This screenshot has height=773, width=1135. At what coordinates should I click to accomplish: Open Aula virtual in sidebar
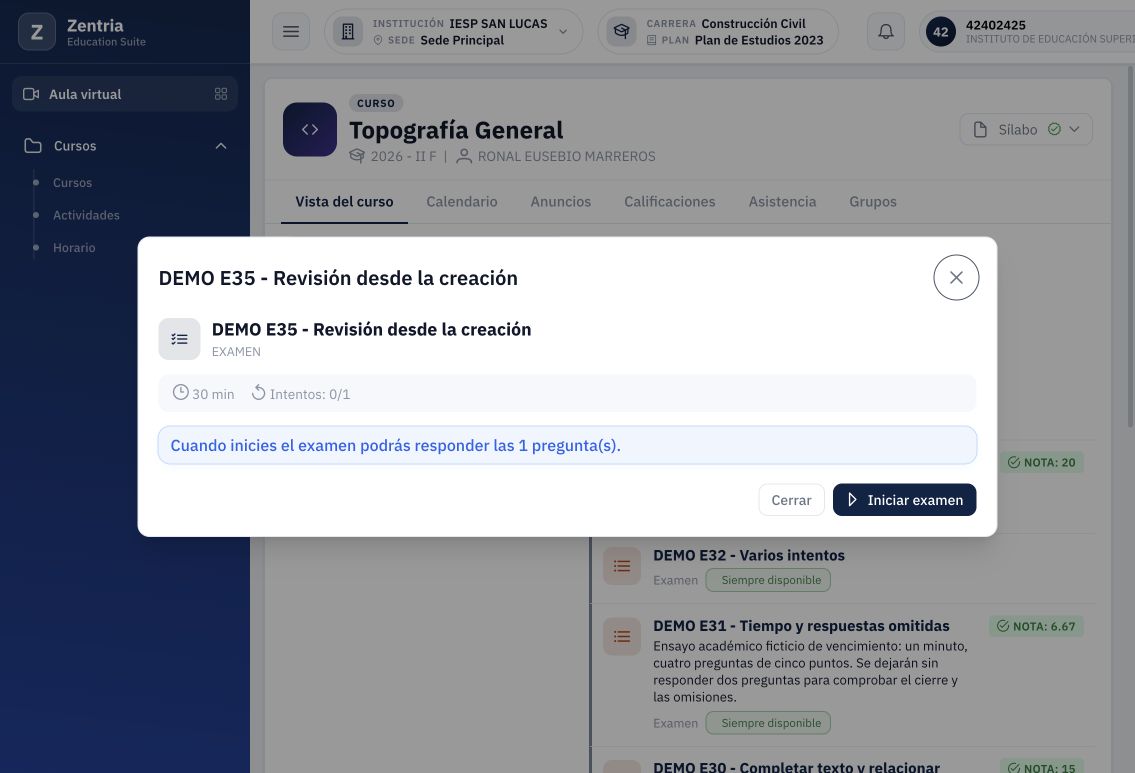point(125,94)
